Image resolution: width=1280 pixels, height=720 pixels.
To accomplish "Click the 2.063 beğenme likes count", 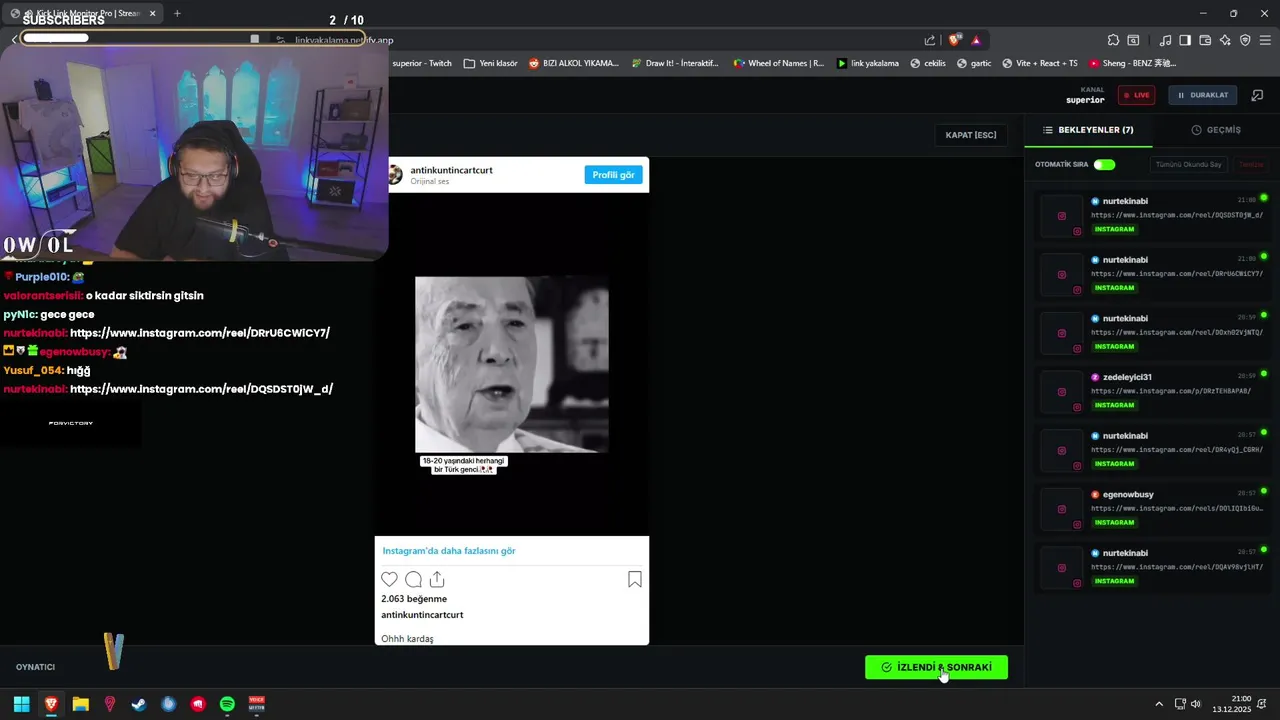I will (414, 599).
